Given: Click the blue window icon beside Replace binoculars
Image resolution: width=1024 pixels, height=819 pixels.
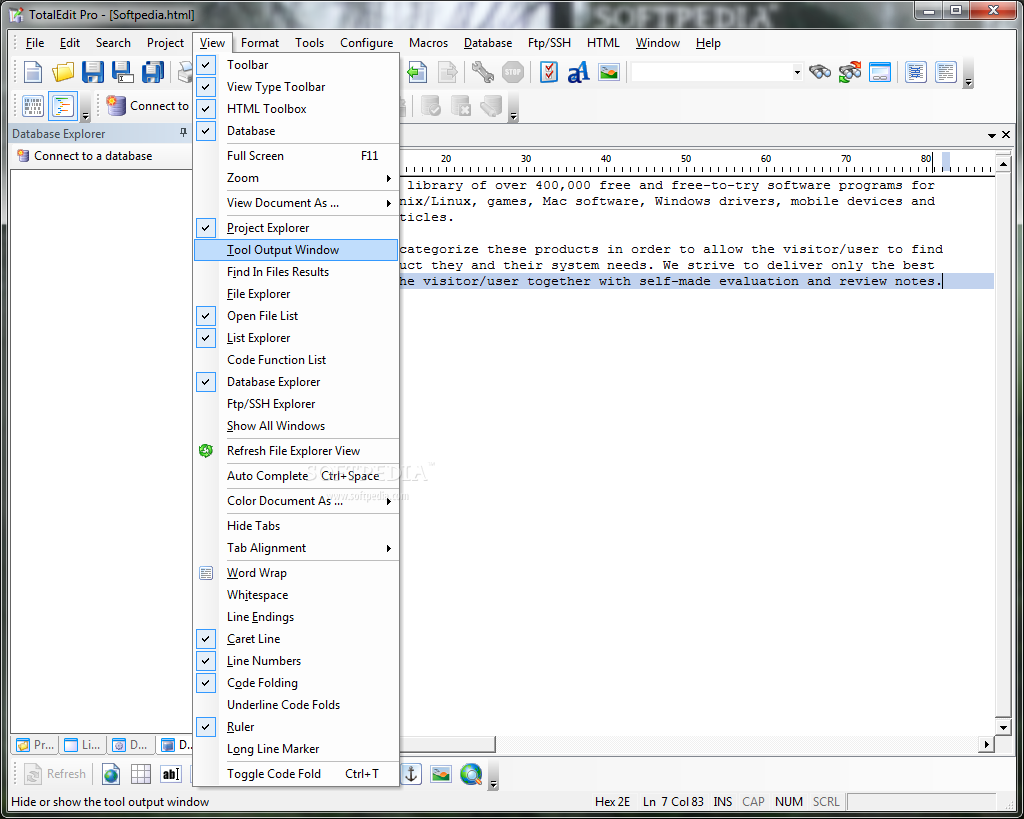Looking at the screenshot, I should (880, 72).
